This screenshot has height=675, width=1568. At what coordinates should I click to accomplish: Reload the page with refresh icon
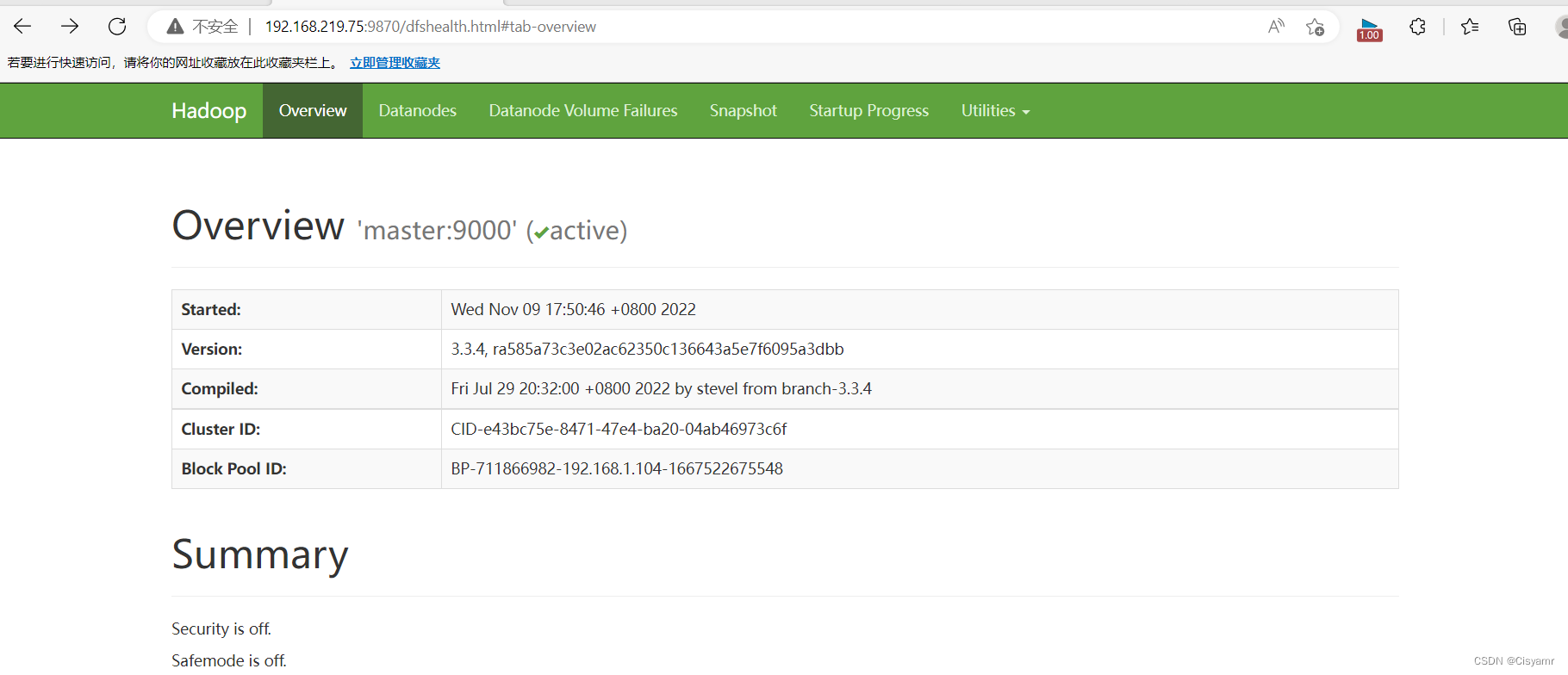[117, 27]
